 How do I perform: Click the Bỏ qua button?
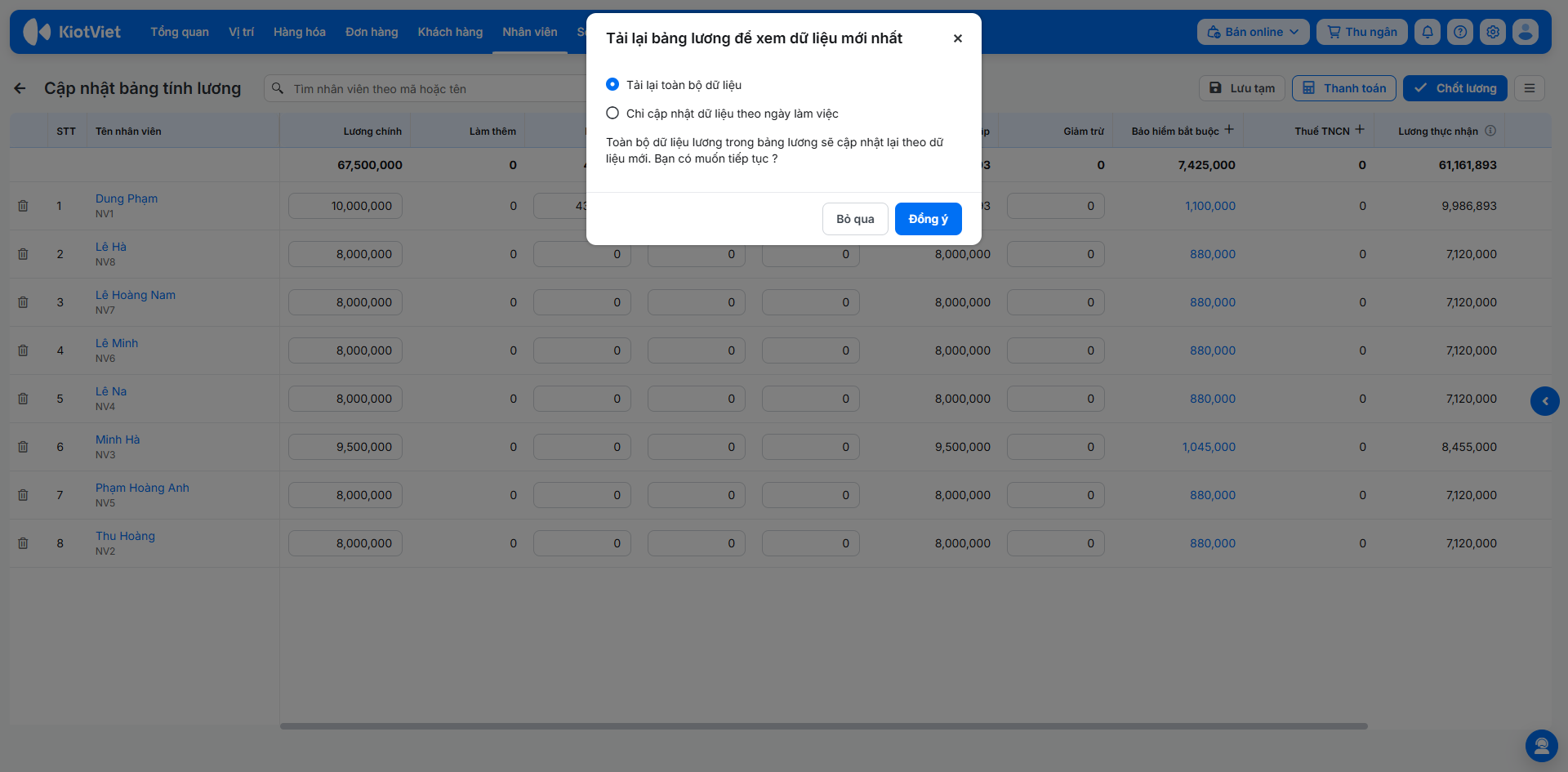(x=855, y=219)
